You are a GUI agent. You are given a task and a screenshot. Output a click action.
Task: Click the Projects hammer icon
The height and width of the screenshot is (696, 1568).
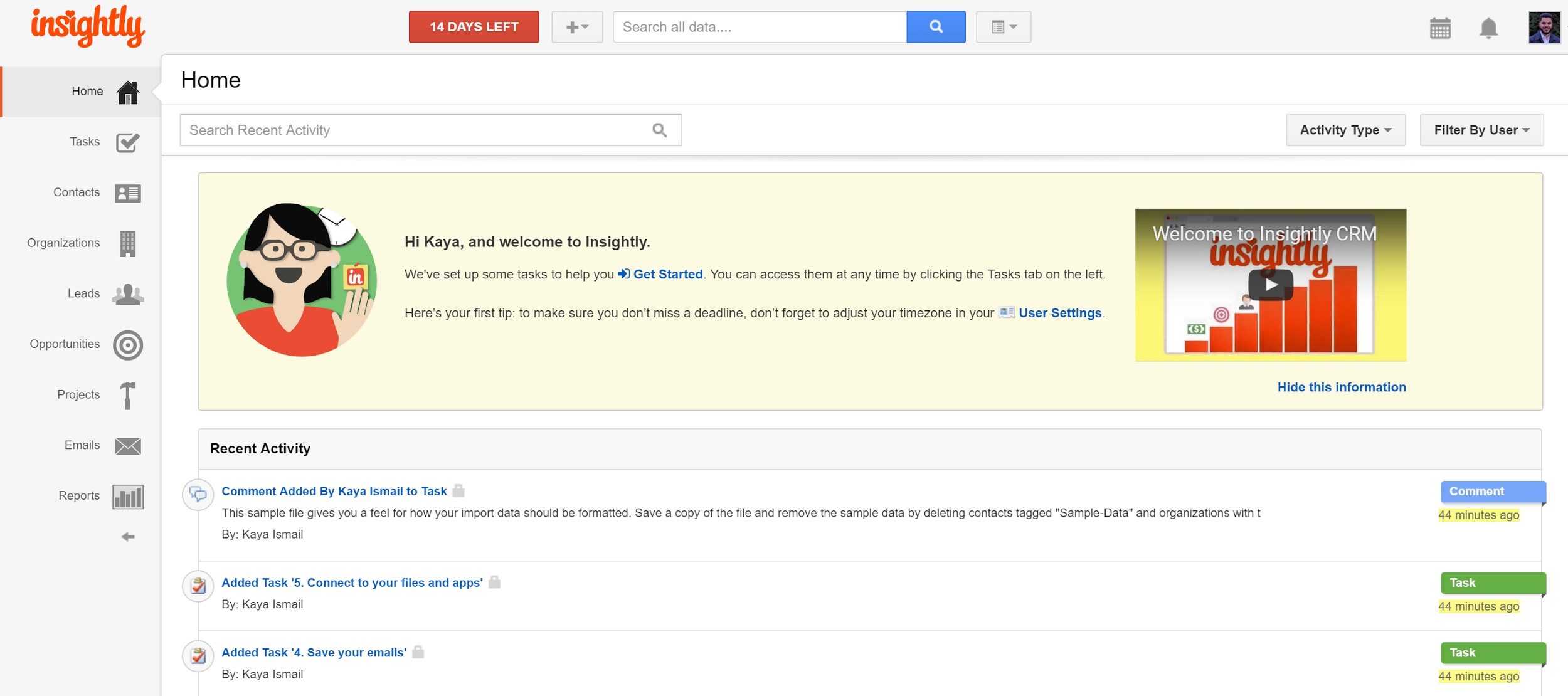coord(128,395)
